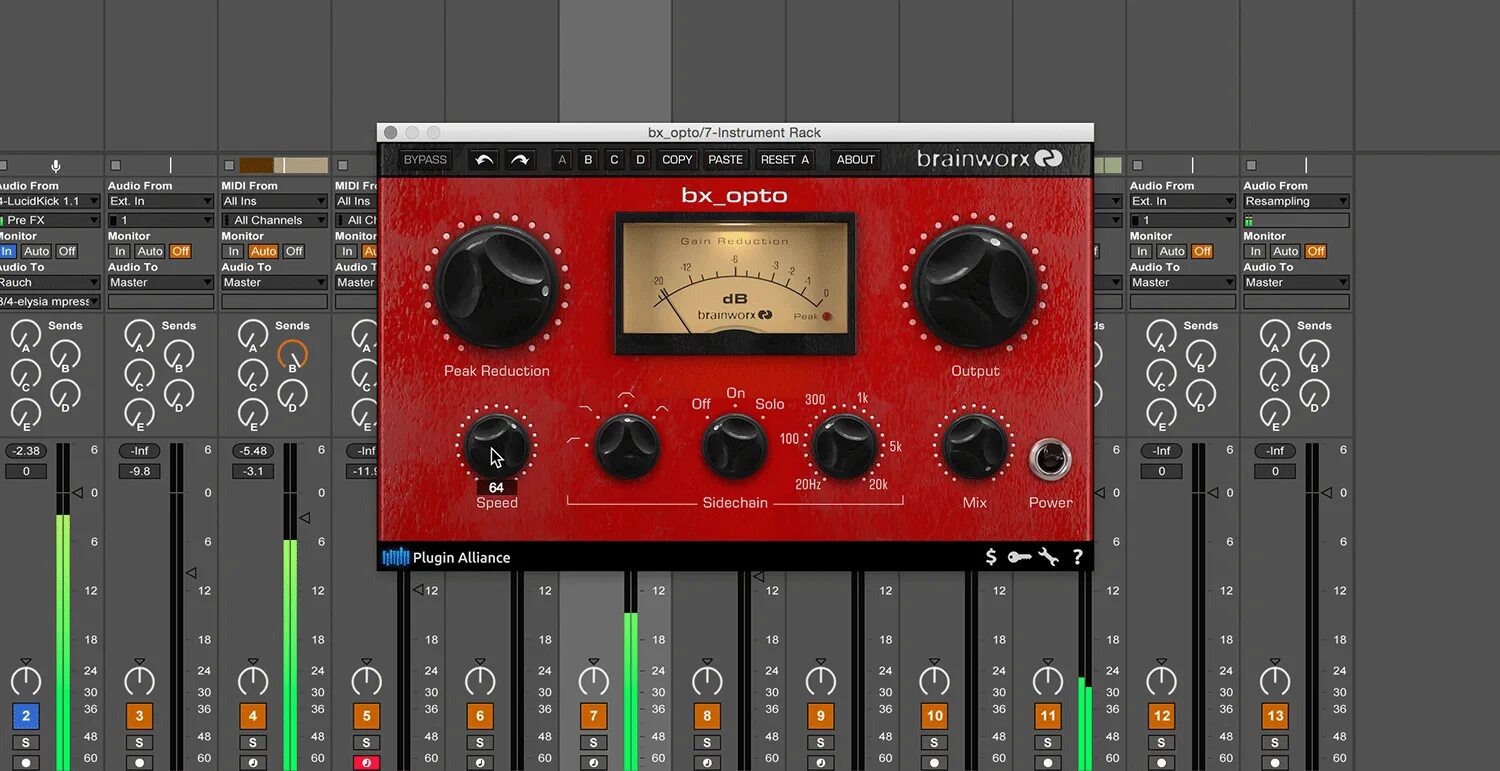Click the Plugin Alliance logo
1500x771 pixels.
(446, 557)
